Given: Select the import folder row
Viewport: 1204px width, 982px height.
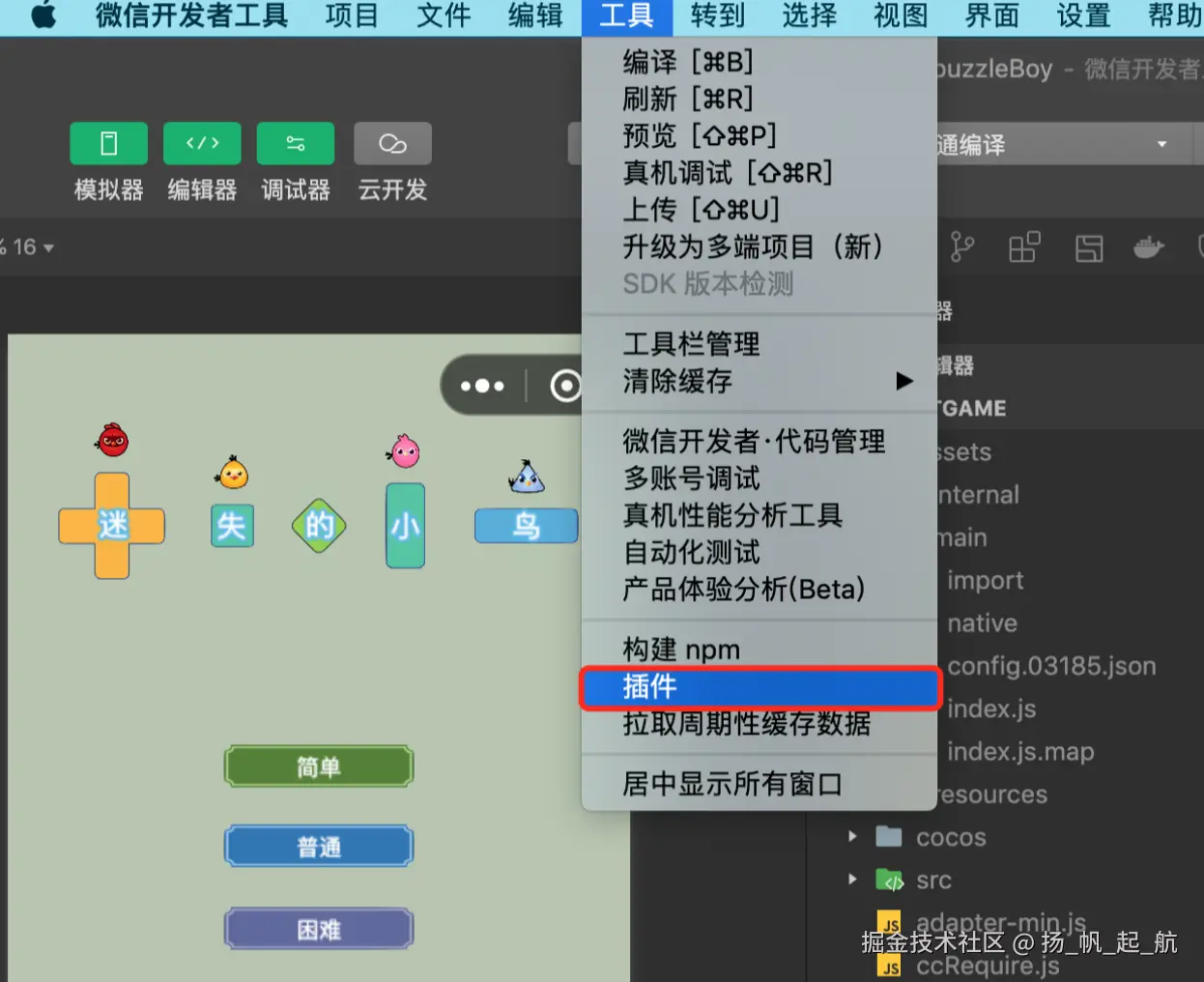Looking at the screenshot, I should [x=985, y=580].
